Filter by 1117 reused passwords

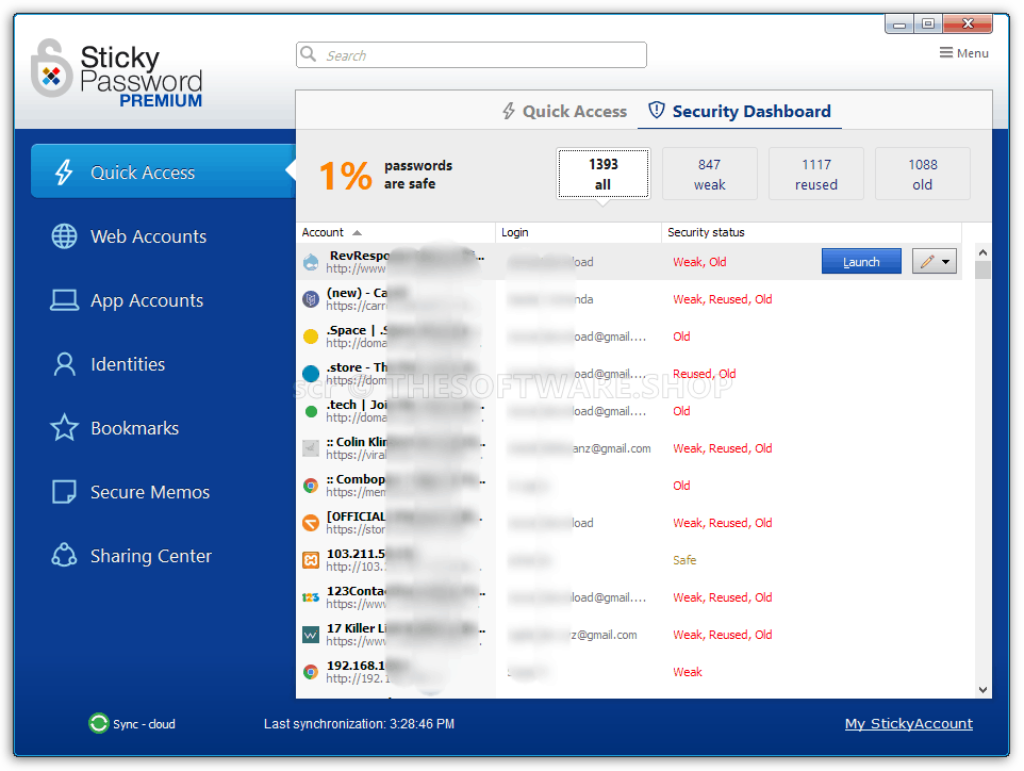[x=816, y=174]
